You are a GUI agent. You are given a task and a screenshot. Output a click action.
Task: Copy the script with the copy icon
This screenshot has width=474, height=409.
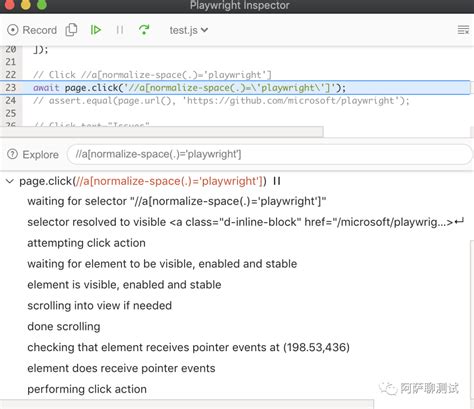[x=71, y=30]
